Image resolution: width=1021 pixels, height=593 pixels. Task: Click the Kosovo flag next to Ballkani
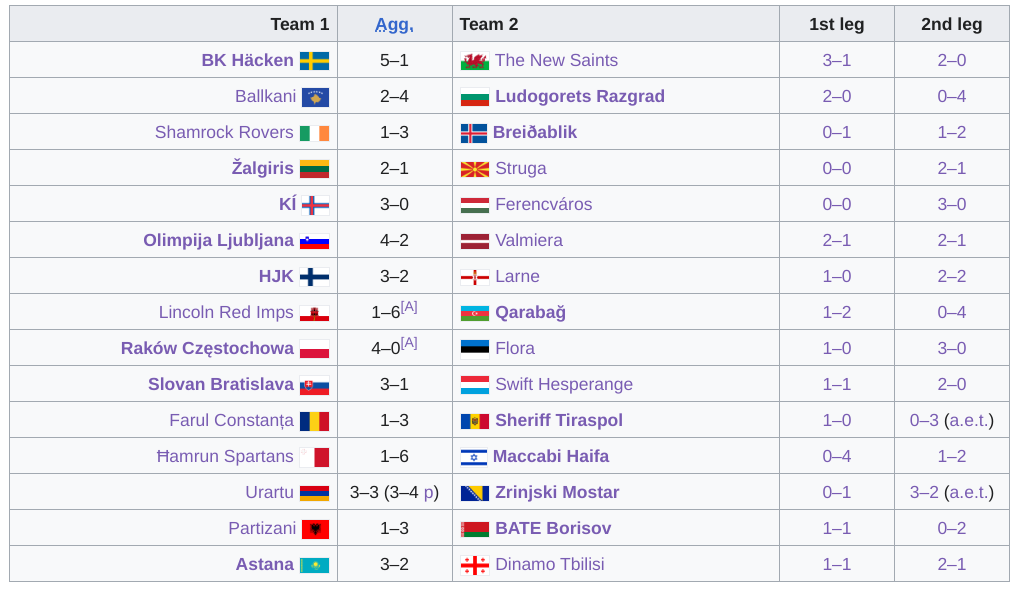coord(316,98)
